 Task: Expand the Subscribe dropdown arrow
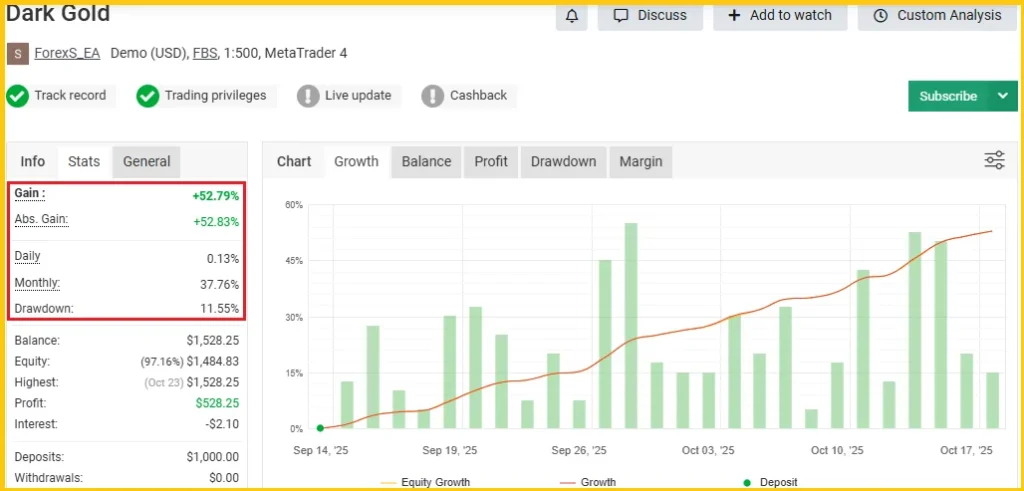click(x=1003, y=96)
